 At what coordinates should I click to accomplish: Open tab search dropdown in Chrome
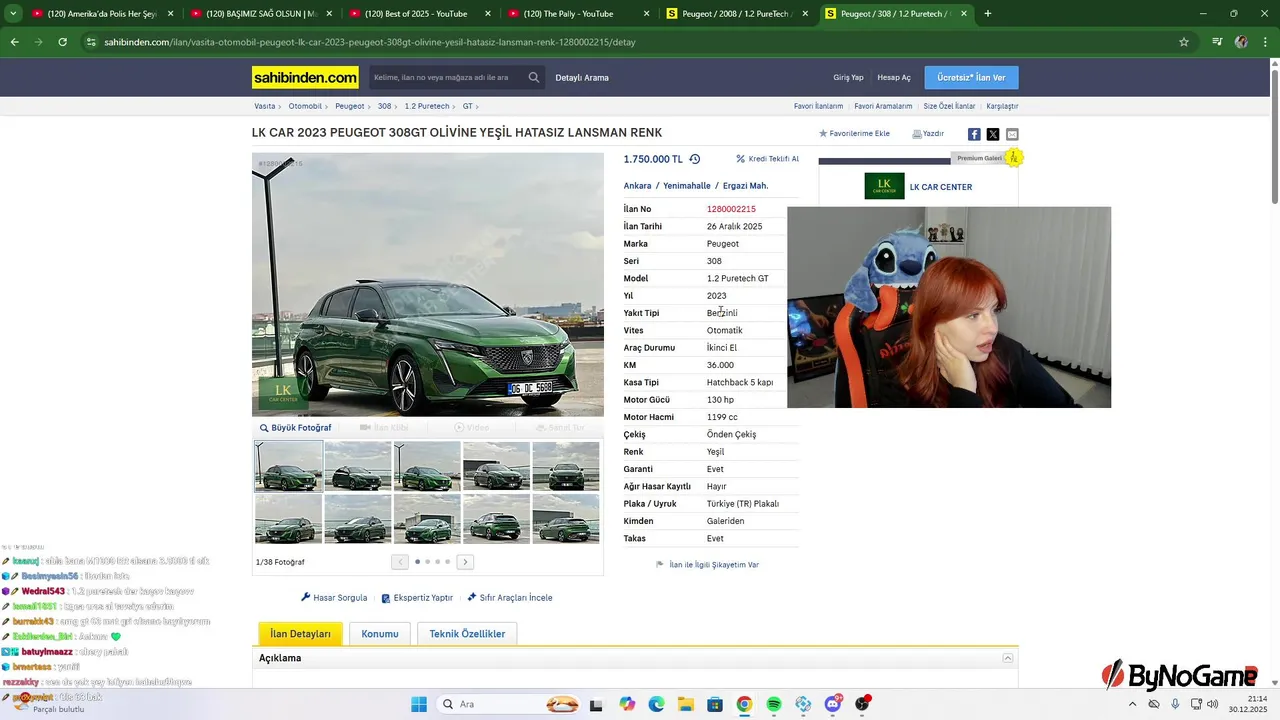coord(12,14)
